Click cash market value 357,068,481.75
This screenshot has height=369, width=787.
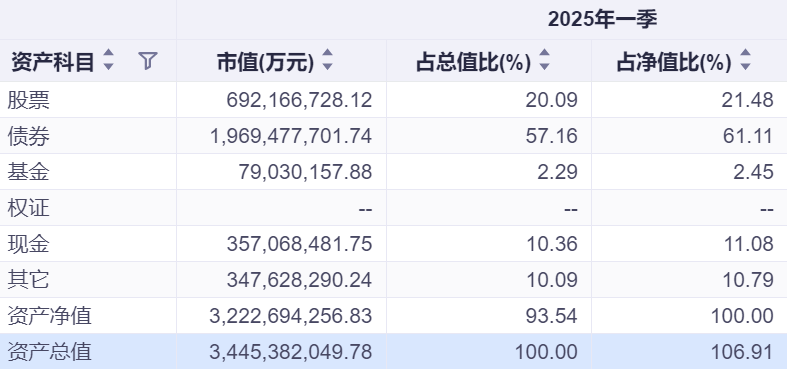(x=299, y=244)
